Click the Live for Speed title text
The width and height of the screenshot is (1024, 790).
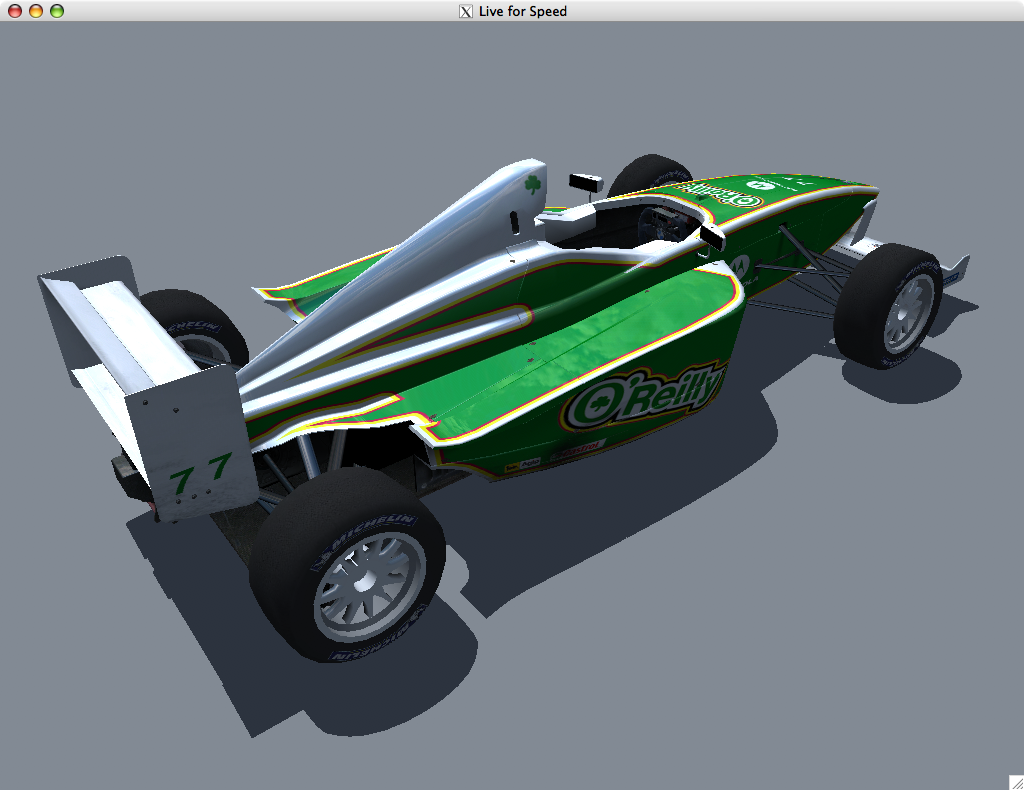tap(522, 11)
